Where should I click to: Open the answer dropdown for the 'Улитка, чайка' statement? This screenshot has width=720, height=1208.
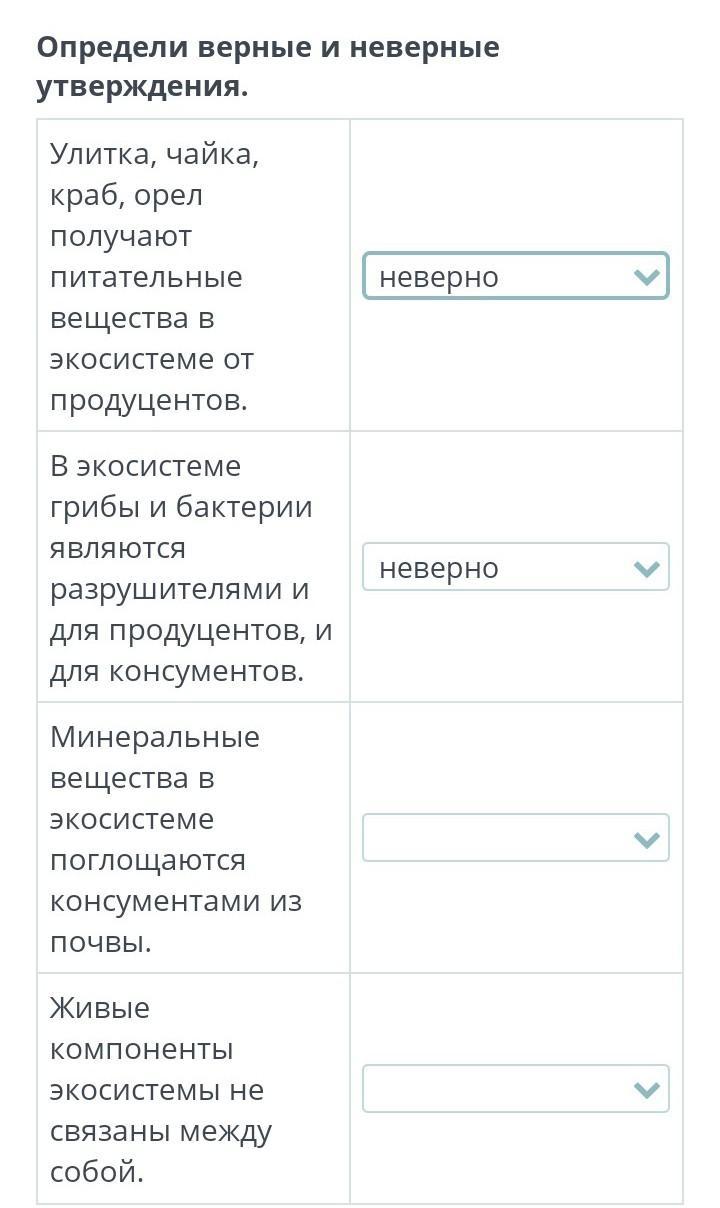point(515,277)
